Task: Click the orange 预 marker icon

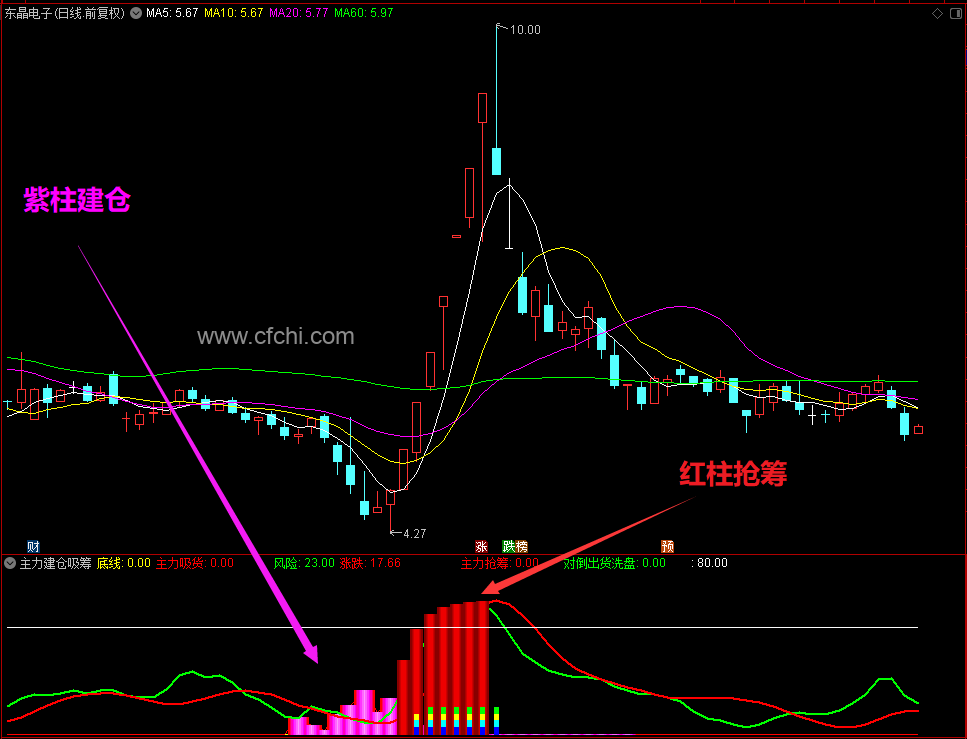Action: (x=667, y=547)
